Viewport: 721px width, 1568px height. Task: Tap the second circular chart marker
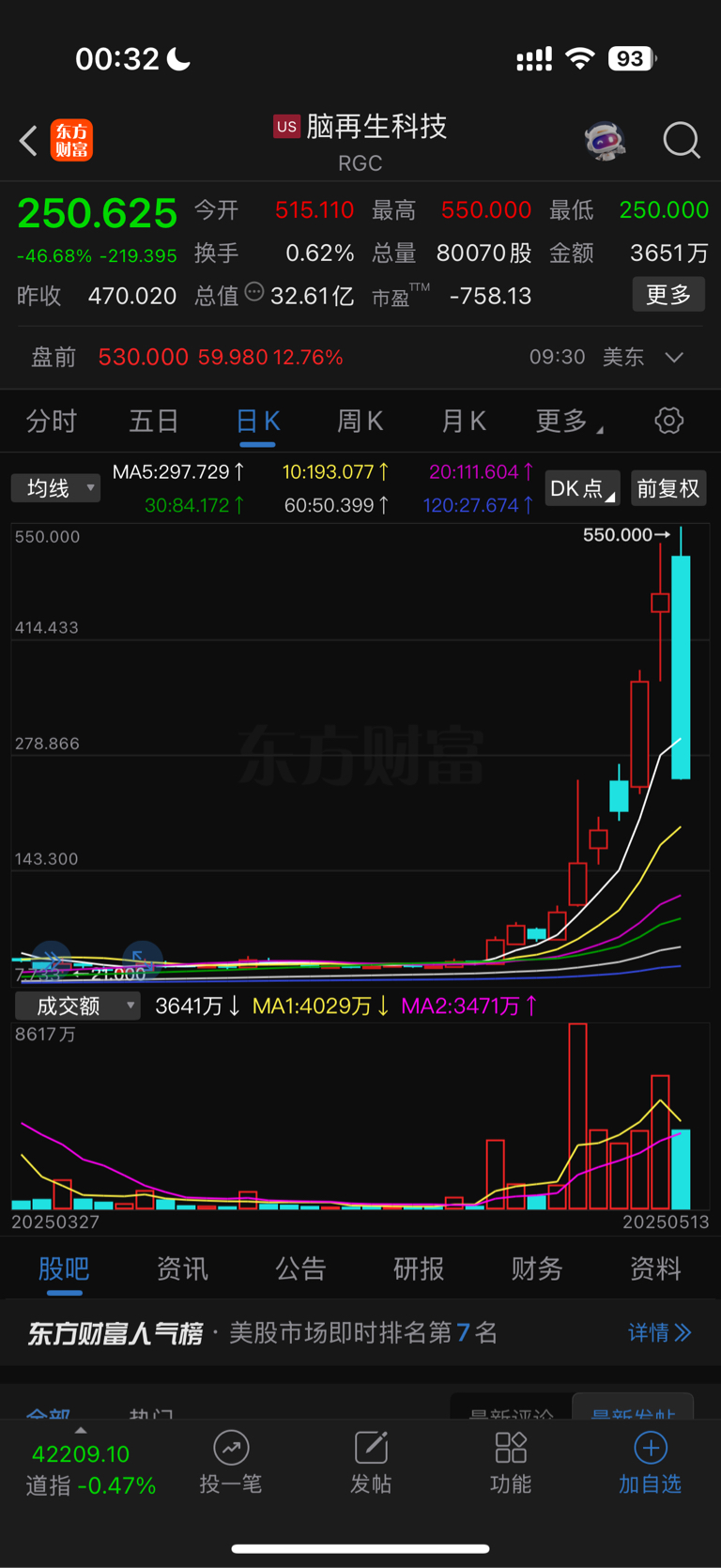(142, 959)
